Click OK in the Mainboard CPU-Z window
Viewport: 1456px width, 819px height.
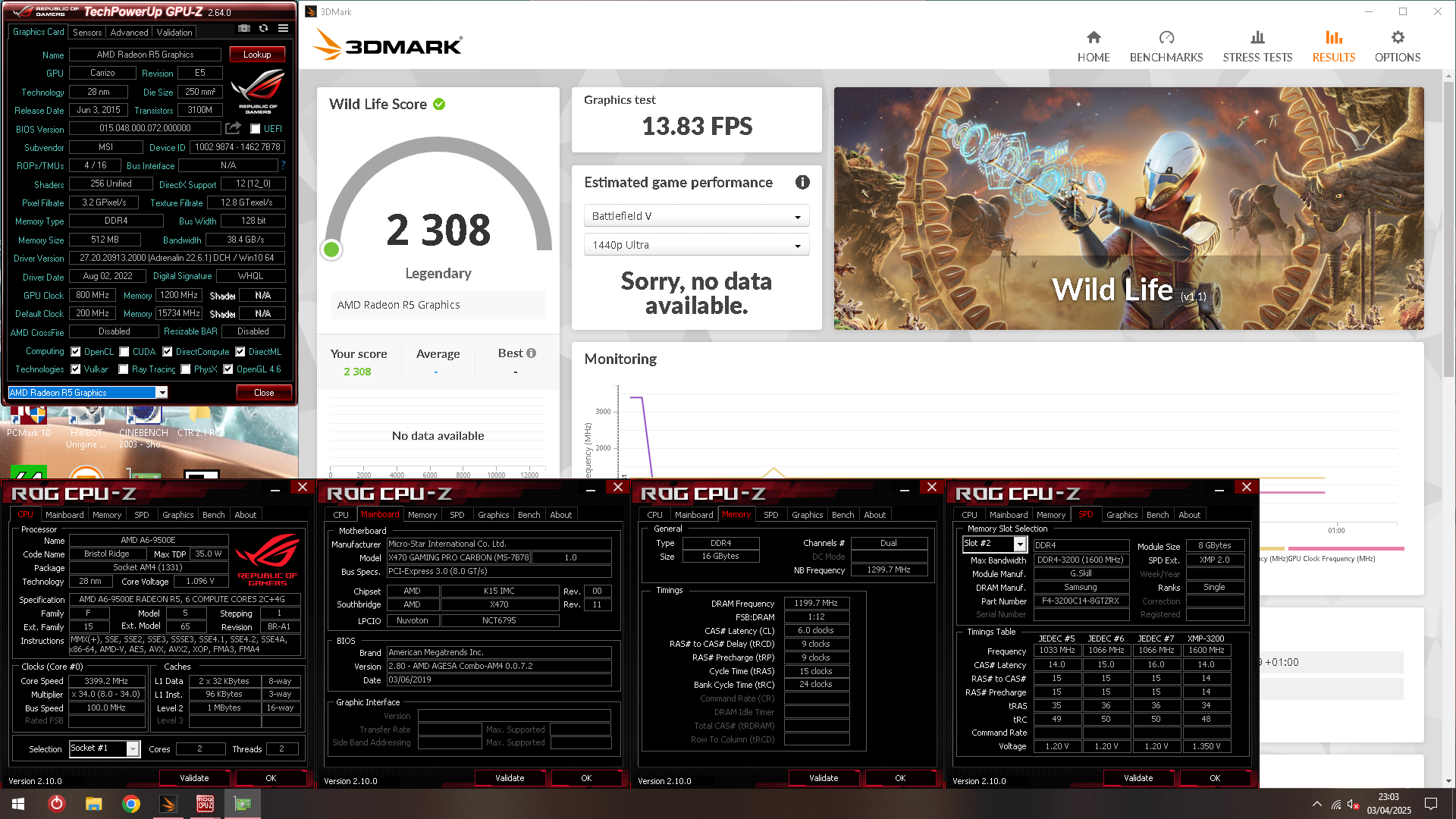(x=586, y=778)
